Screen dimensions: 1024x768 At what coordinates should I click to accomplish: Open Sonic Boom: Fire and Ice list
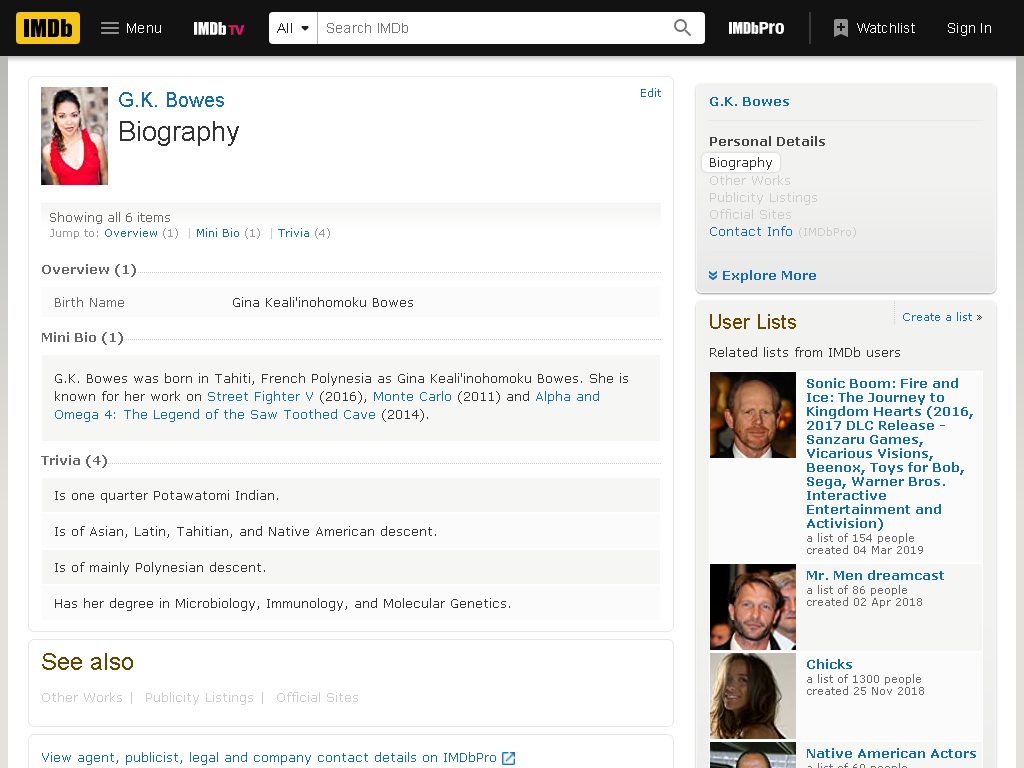click(x=889, y=453)
